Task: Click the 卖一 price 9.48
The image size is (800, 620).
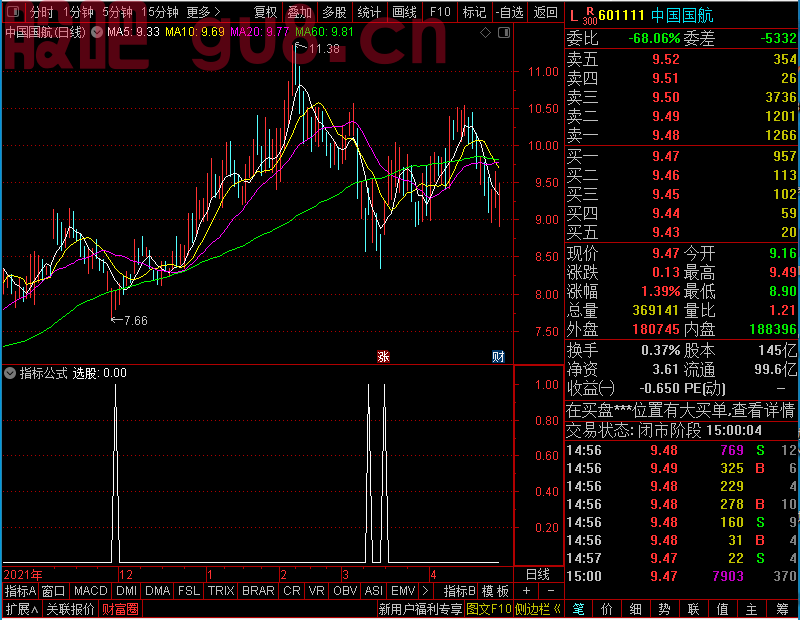Action: 666,135
